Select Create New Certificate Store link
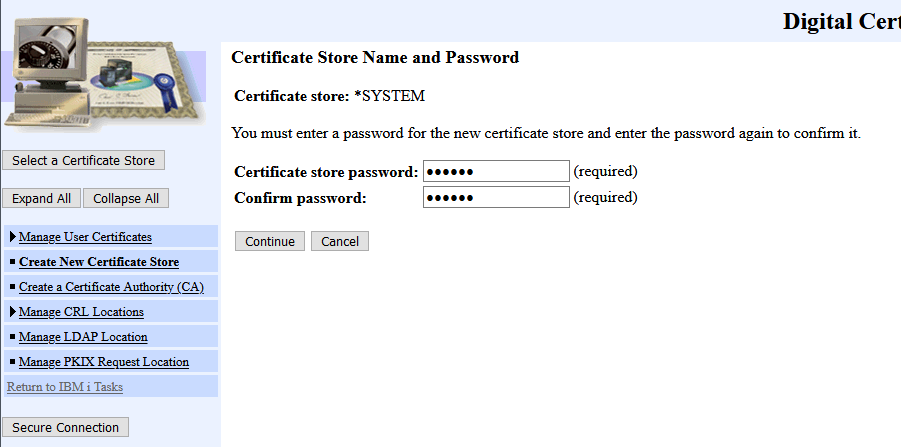 coord(98,262)
